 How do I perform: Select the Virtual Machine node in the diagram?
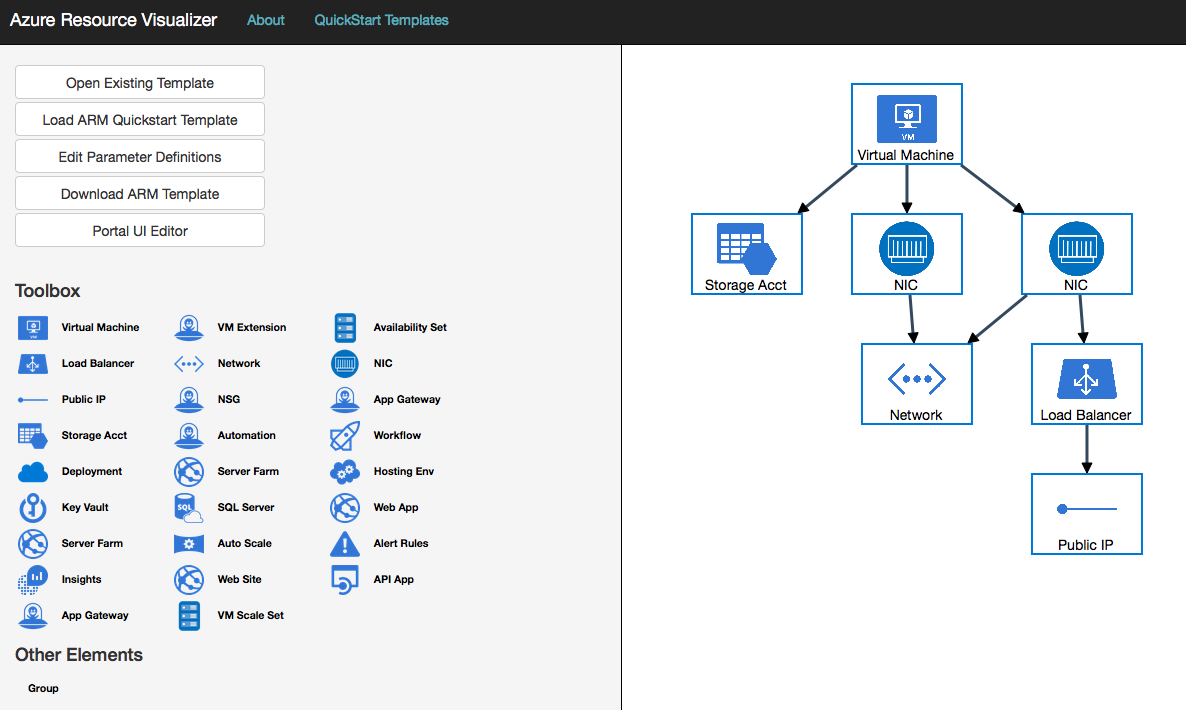906,122
